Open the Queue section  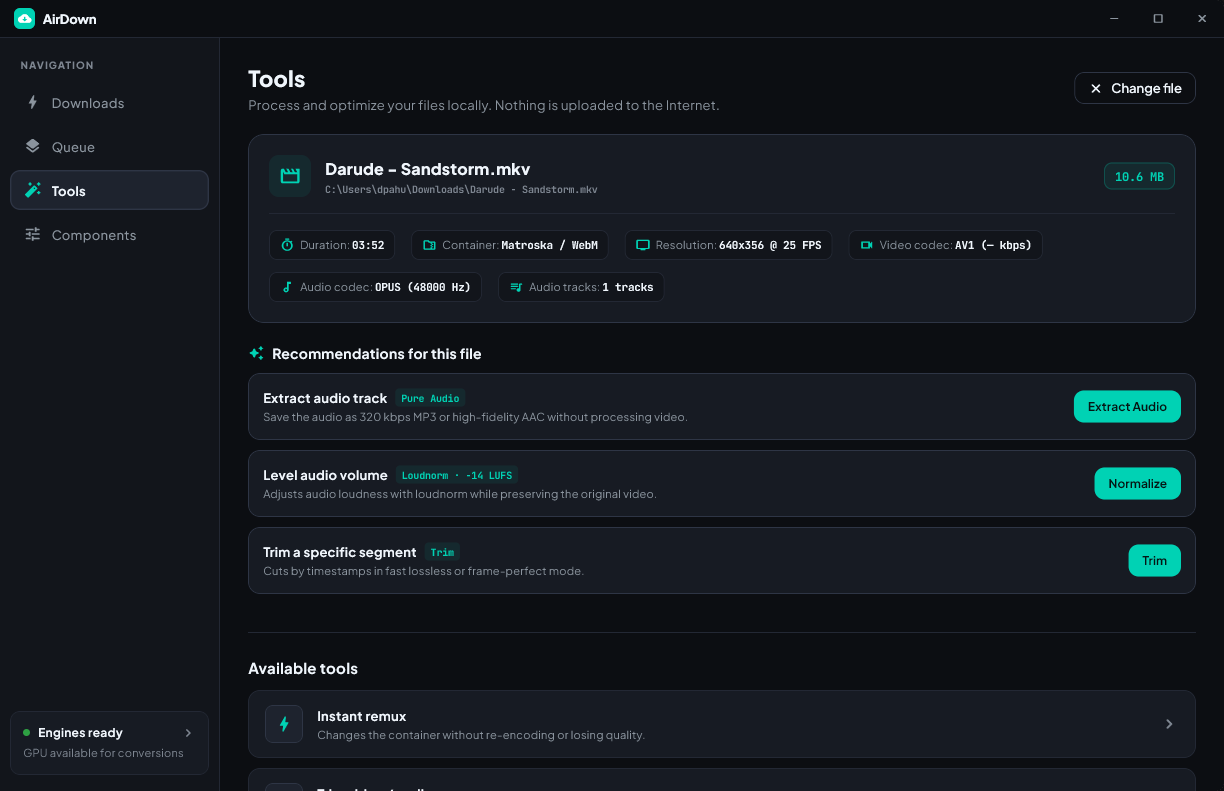pos(109,147)
